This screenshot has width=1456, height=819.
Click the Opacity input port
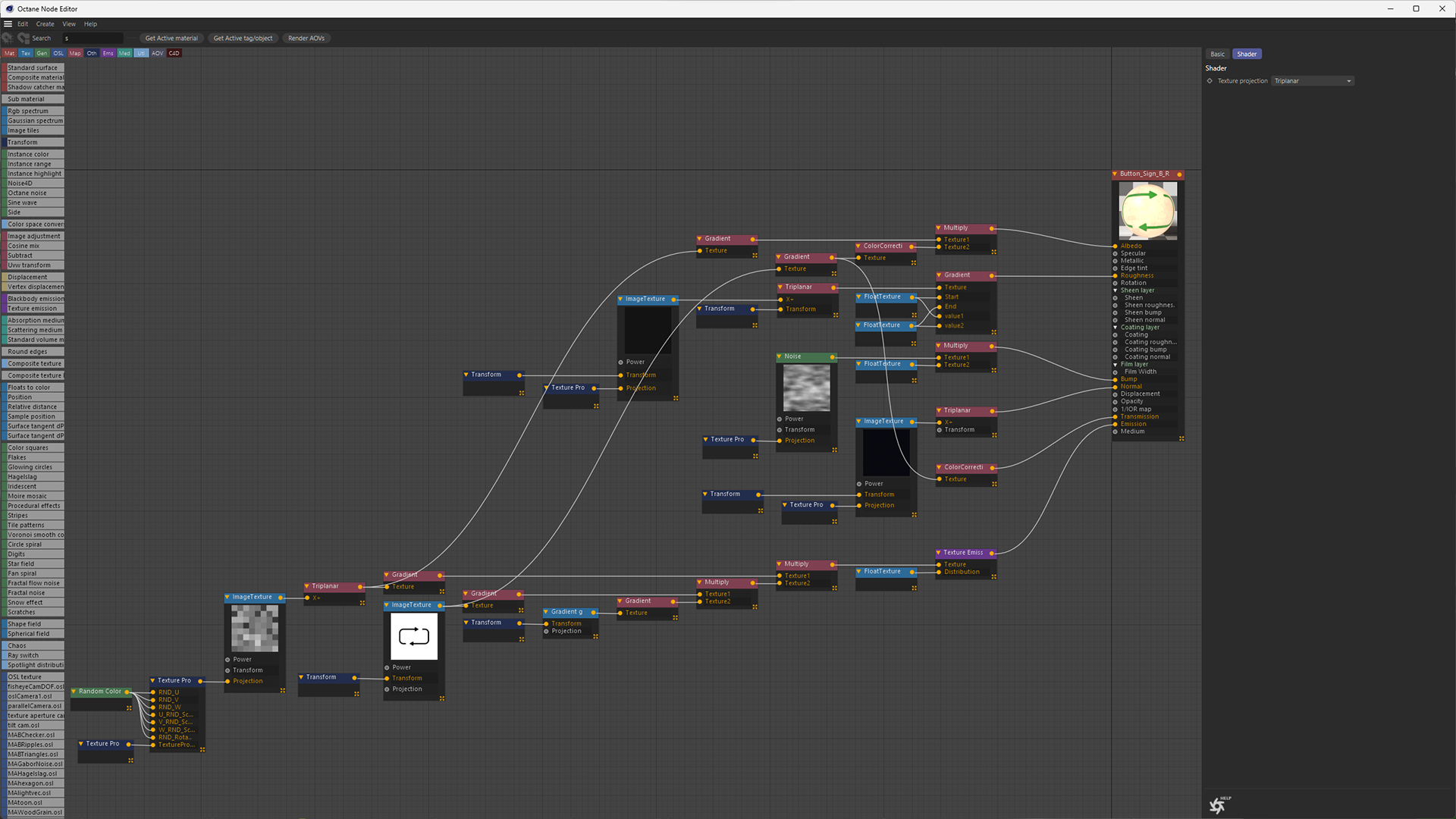[1116, 401]
